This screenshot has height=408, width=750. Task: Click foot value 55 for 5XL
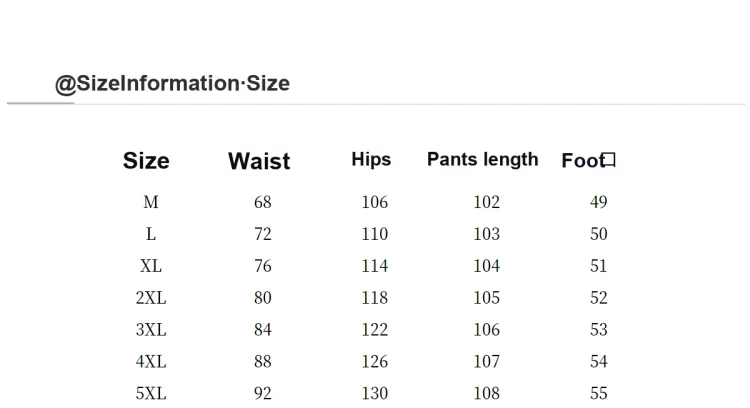click(598, 393)
